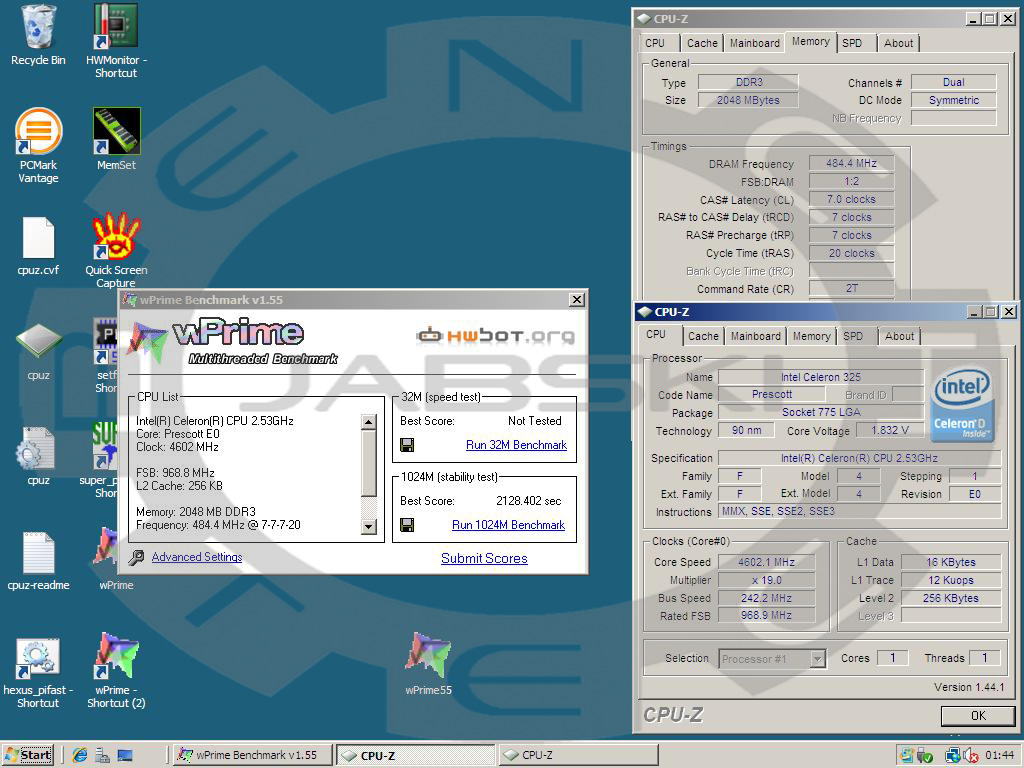Open the Quick Screen Capture icon
Screen dimensions: 1024x768
coord(116,236)
